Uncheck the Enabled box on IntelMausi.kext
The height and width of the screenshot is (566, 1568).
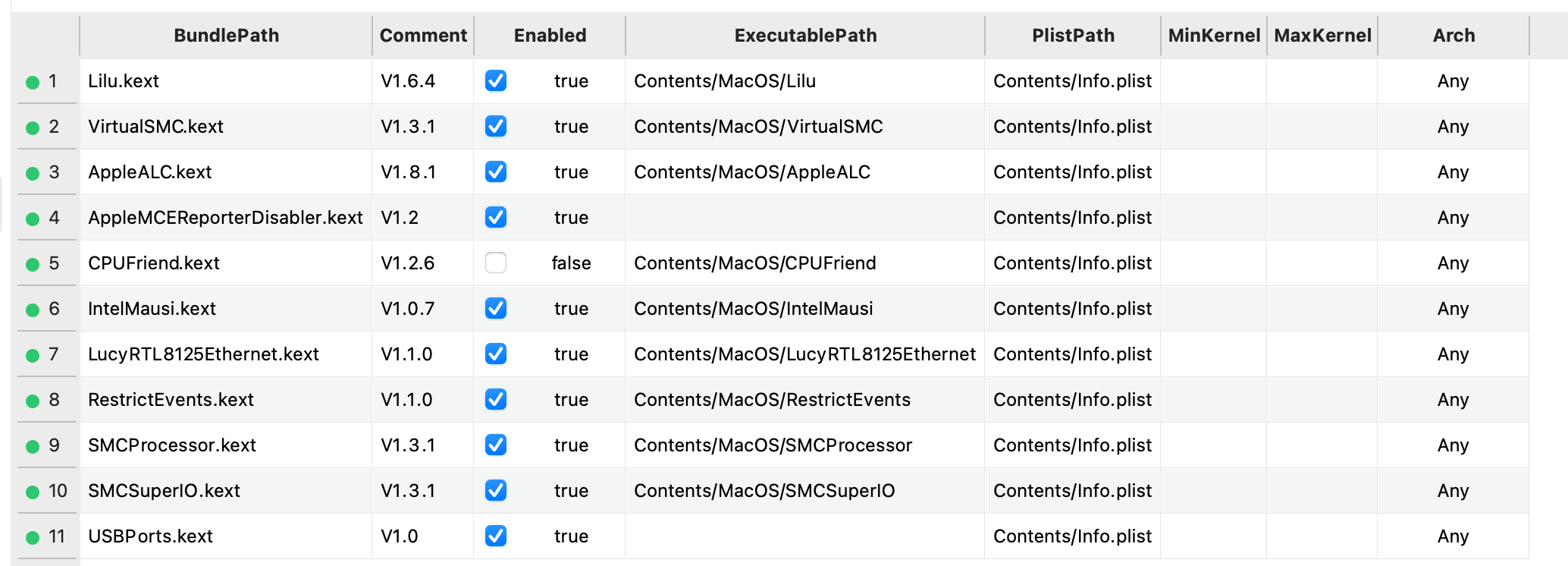point(495,309)
